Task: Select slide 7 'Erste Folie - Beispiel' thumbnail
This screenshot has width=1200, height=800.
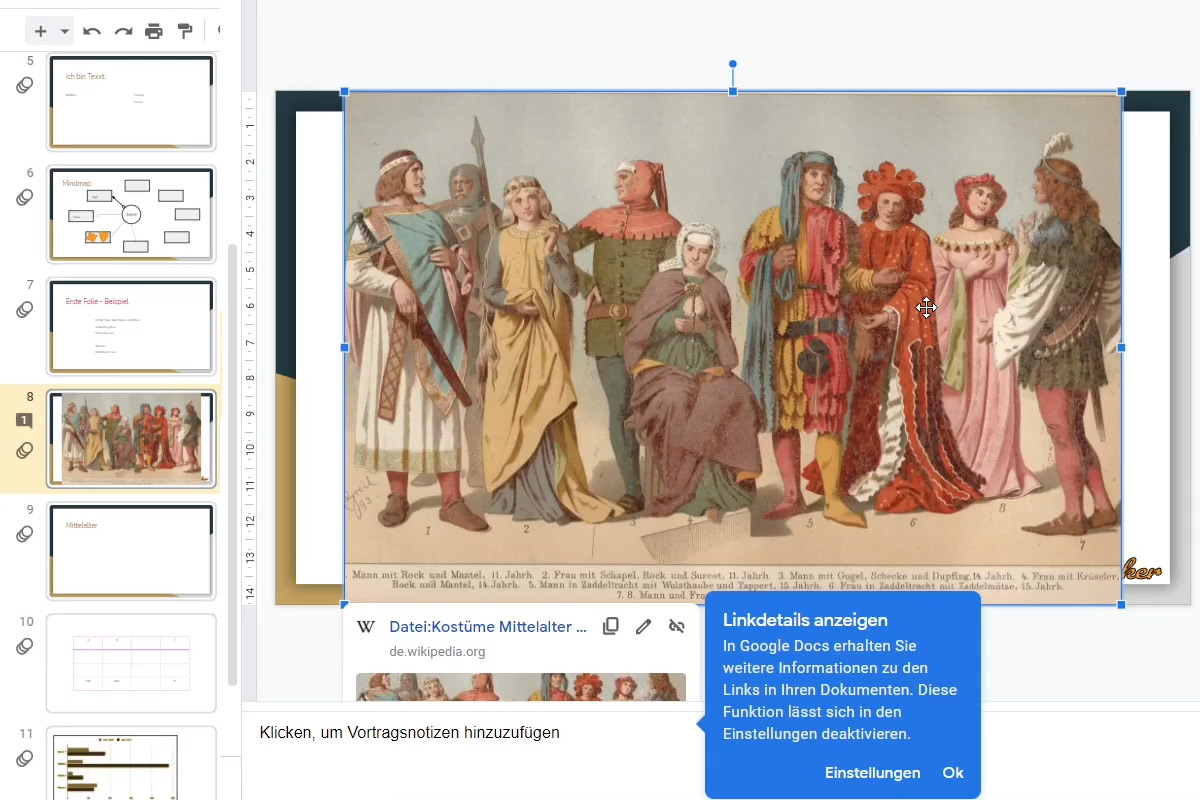Action: coord(131,327)
